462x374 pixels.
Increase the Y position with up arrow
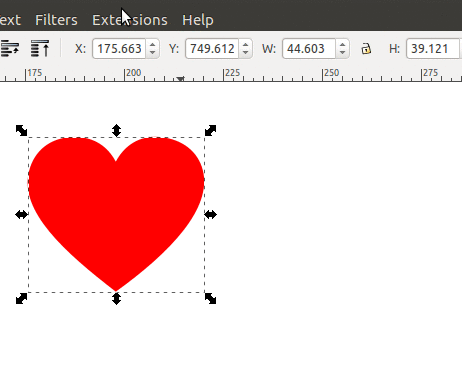click(x=245, y=45)
